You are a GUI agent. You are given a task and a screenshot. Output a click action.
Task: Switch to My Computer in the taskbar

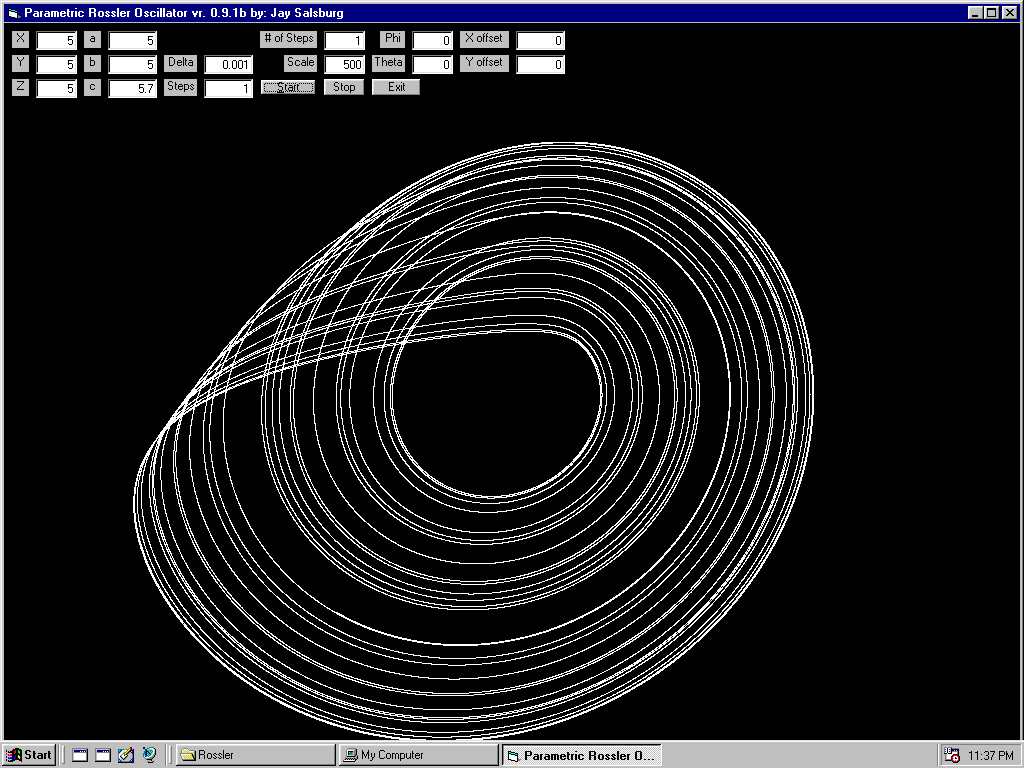[418, 755]
